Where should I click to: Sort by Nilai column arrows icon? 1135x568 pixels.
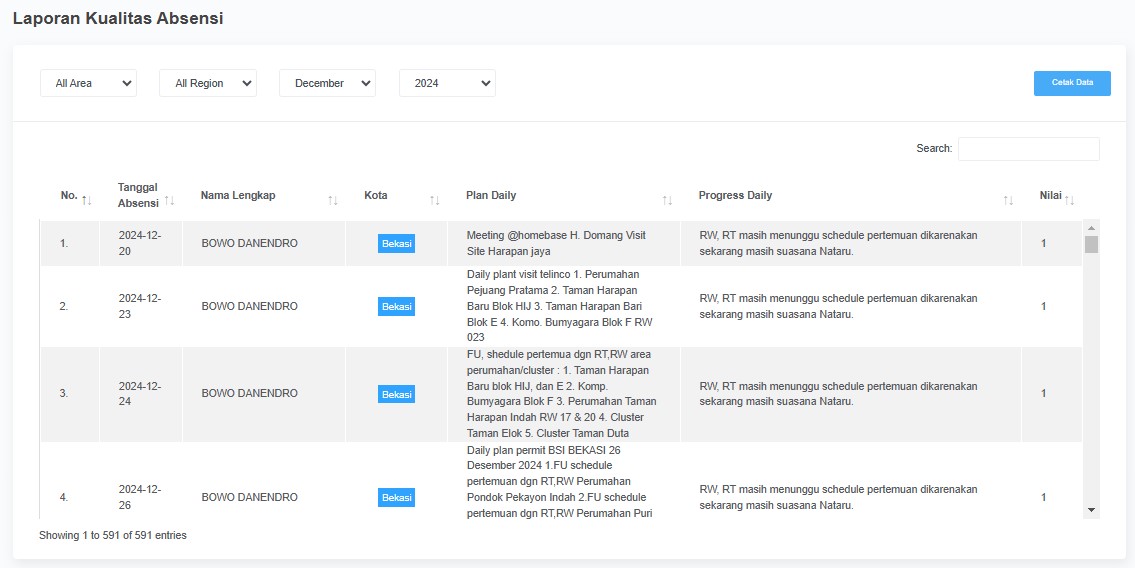pos(1069,201)
